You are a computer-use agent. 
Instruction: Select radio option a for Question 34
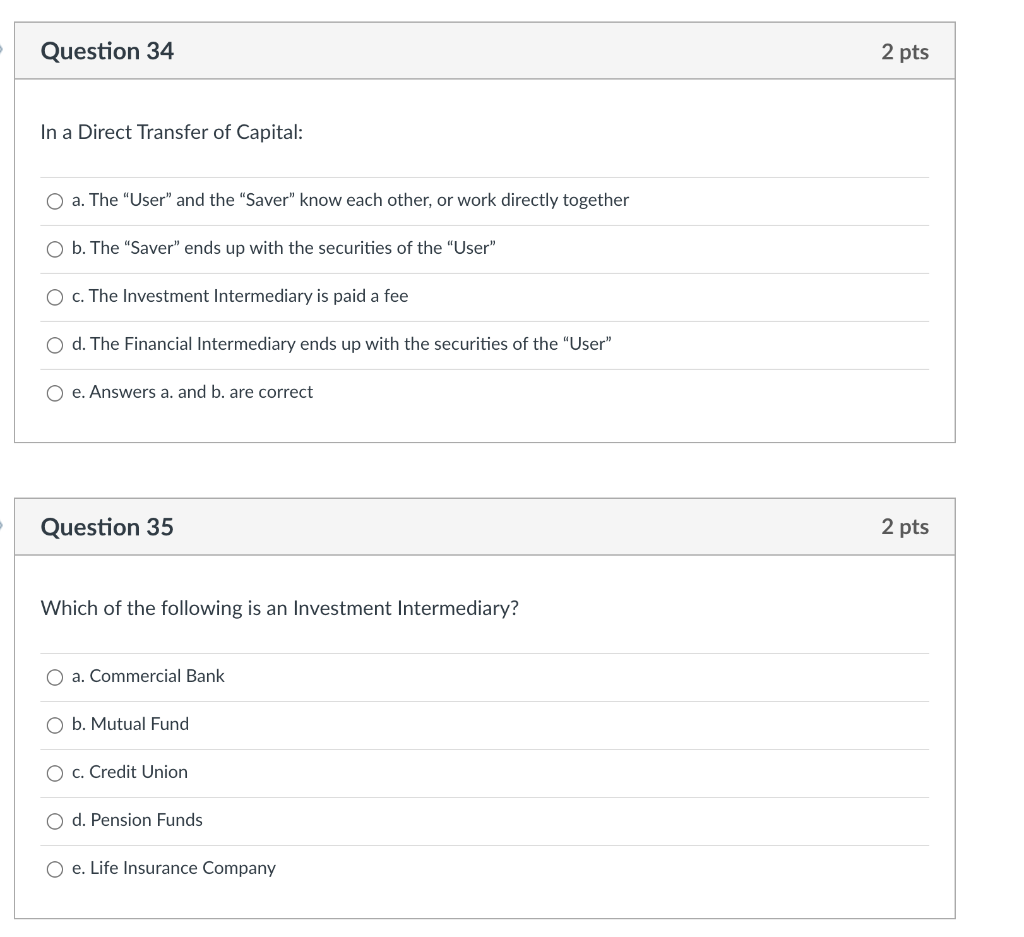55,200
